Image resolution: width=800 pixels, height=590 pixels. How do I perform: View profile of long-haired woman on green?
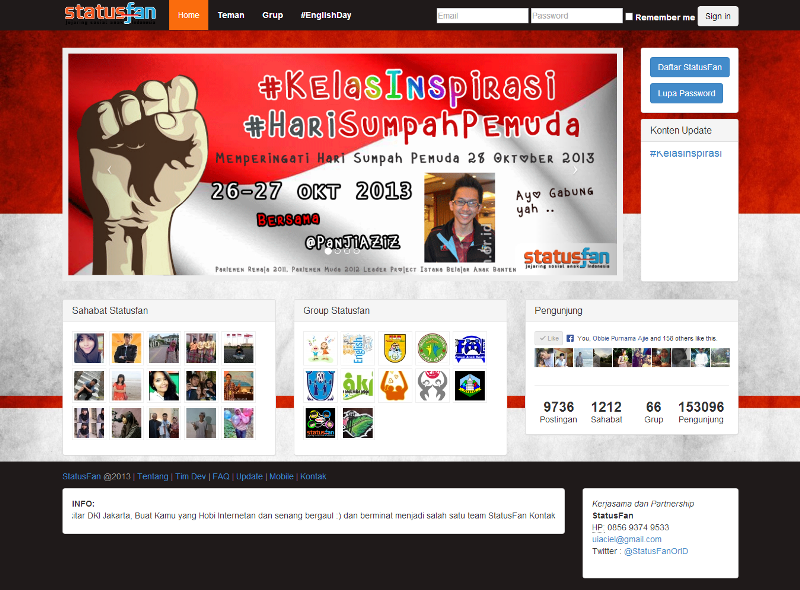tap(164, 385)
